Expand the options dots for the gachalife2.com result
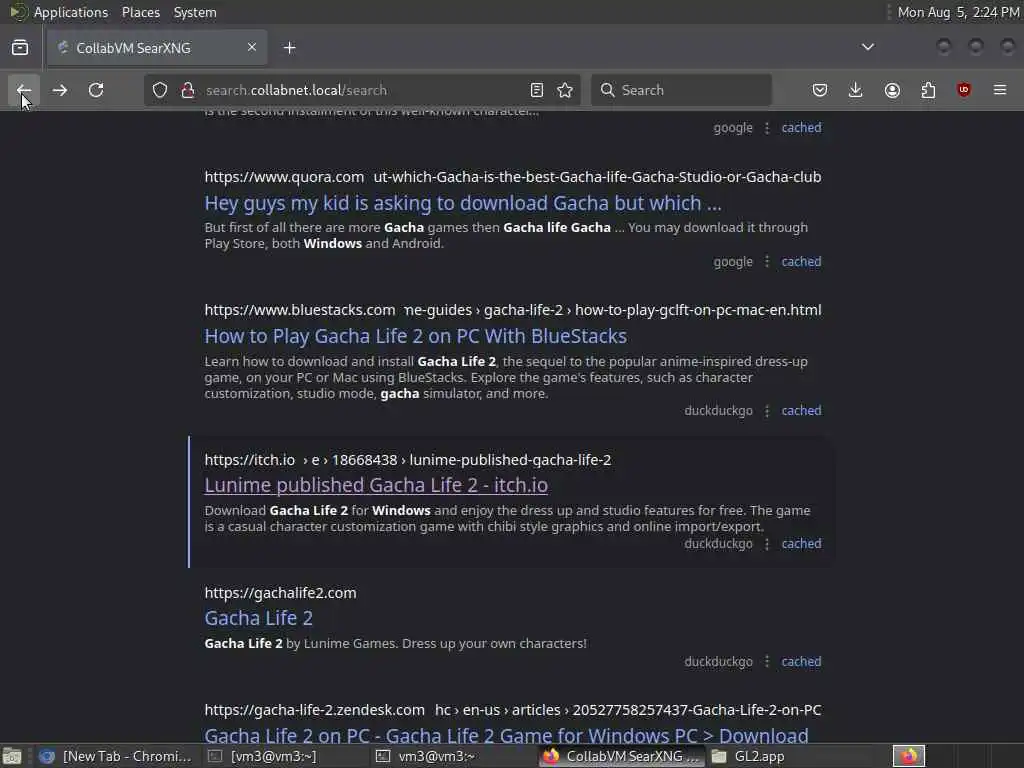The width and height of the screenshot is (1024, 768). click(767, 662)
